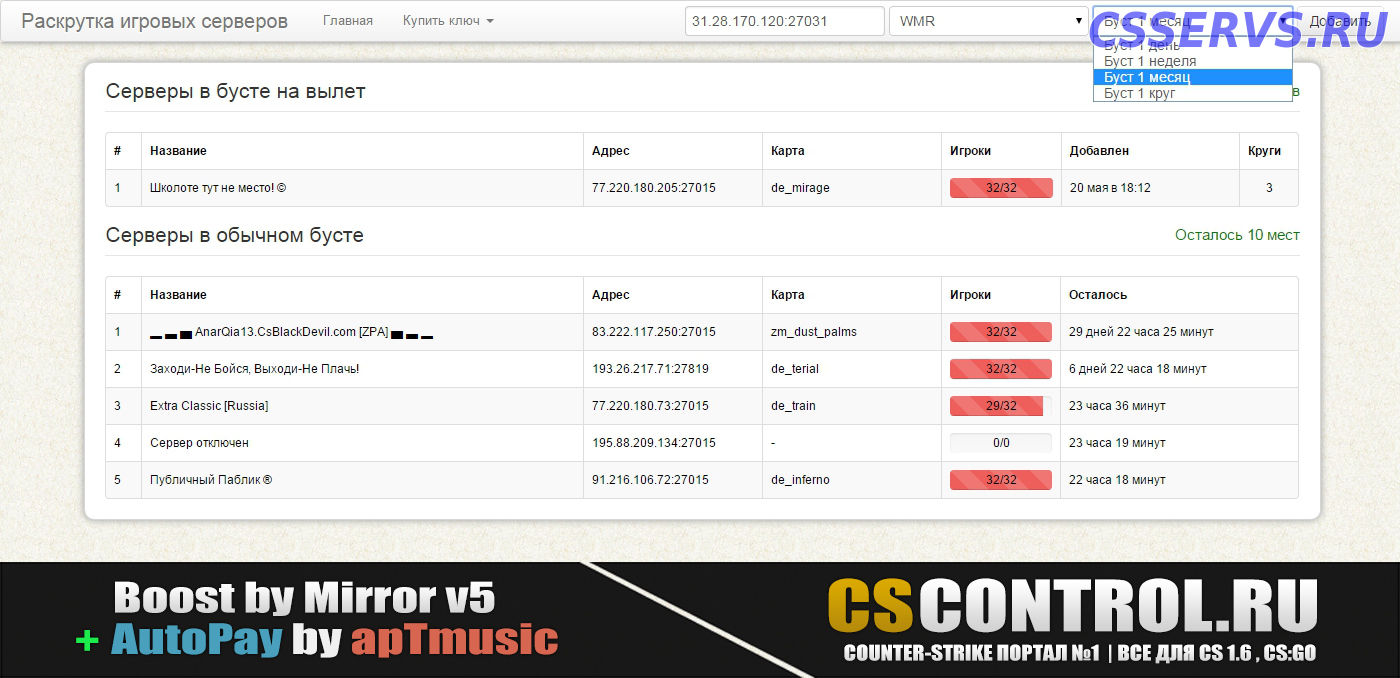Select address 195.88.209.134:27015

tap(654, 443)
